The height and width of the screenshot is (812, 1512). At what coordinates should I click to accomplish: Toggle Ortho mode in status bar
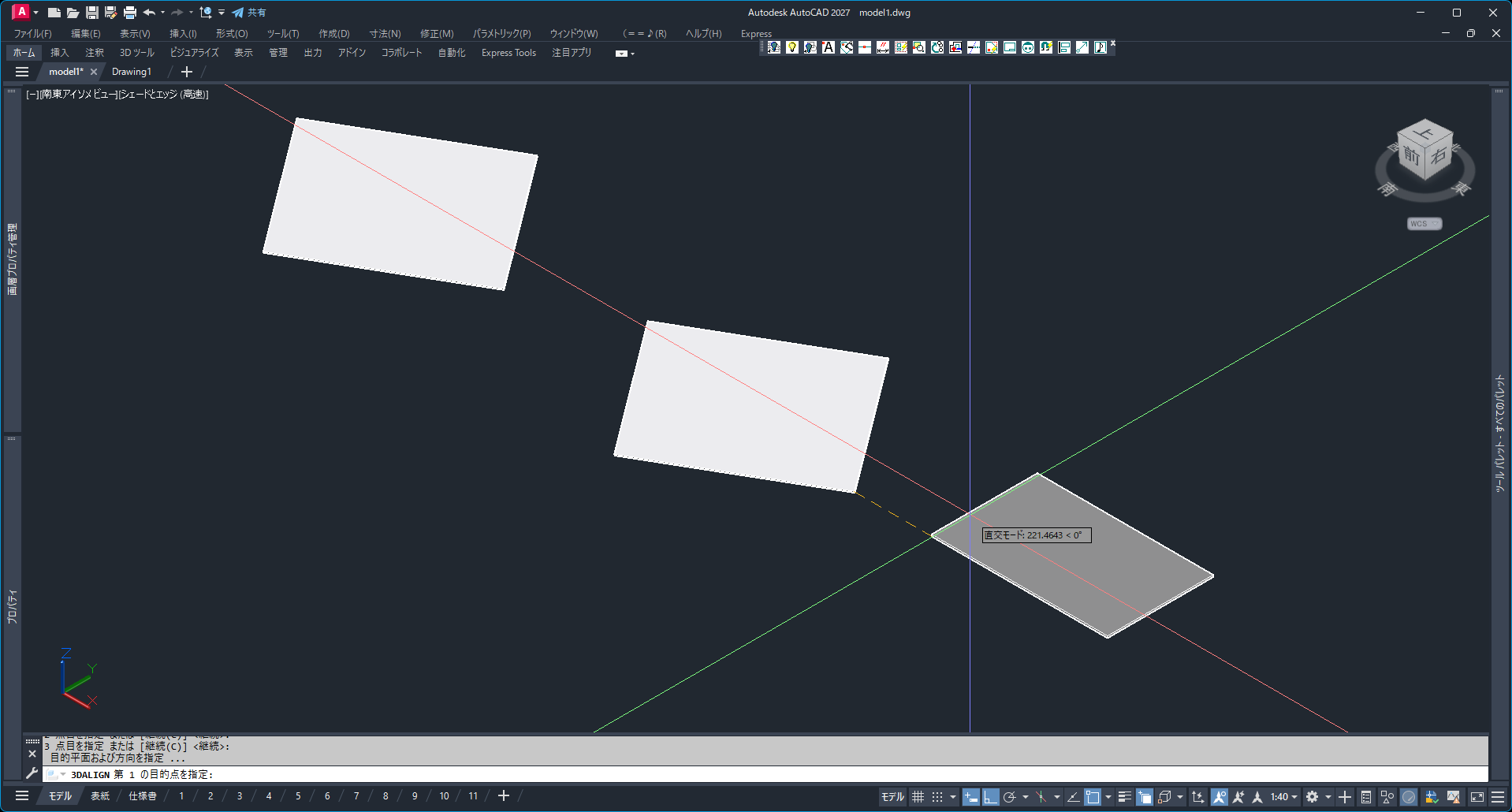coord(990,797)
